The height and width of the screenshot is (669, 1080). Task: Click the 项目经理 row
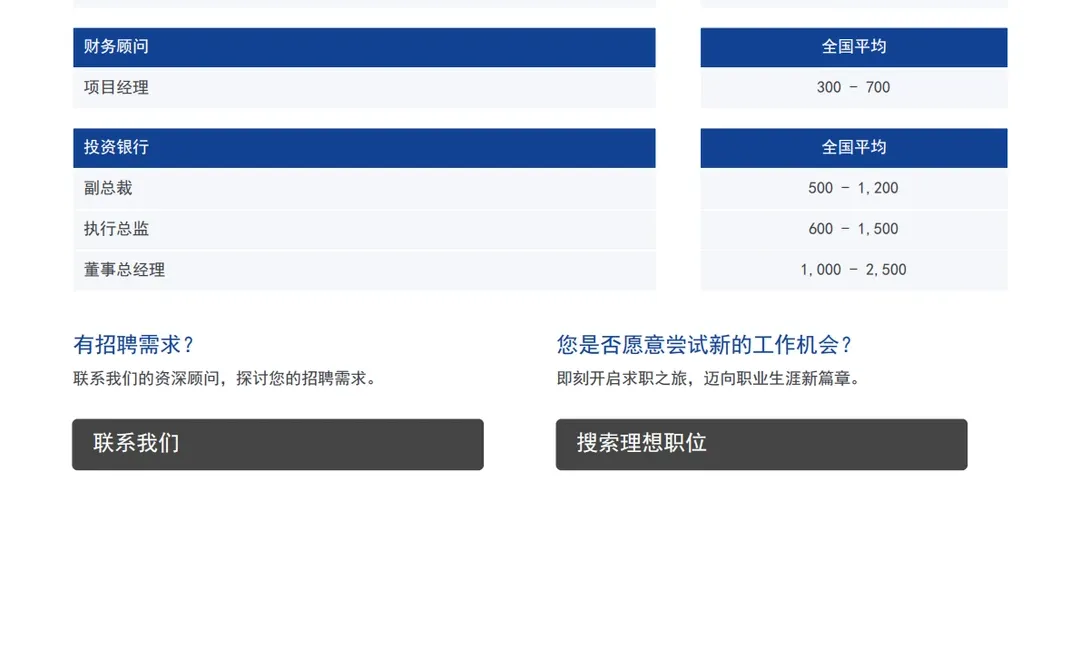pos(363,87)
